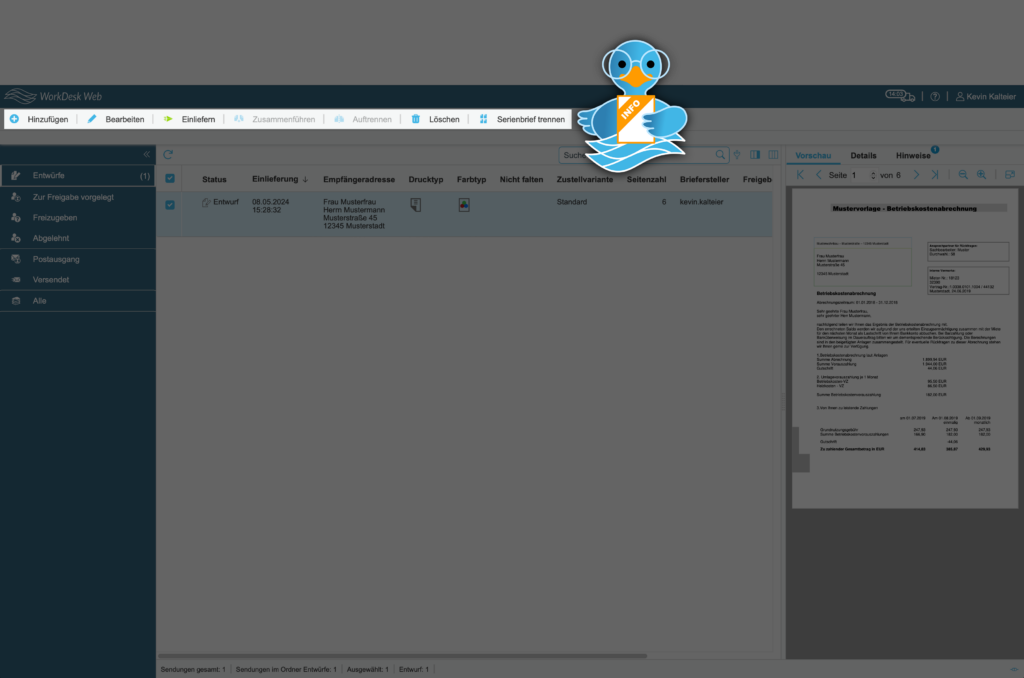
Task: Jump to the last preview page
Action: point(935,175)
